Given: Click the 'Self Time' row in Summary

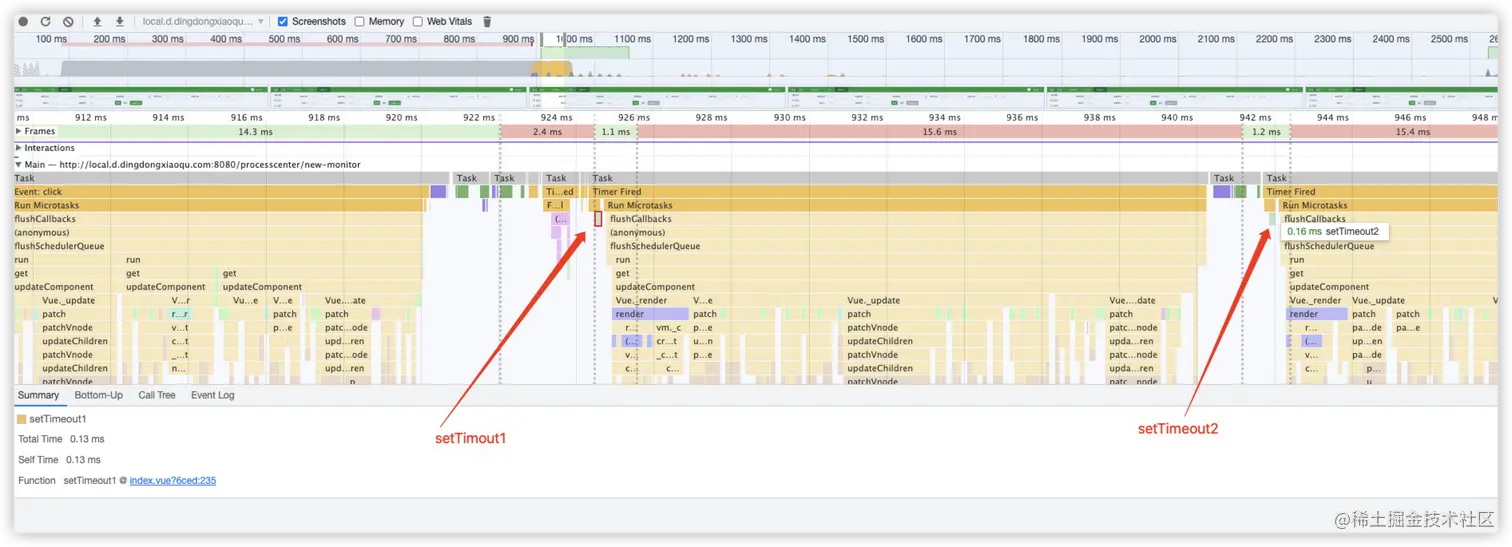Looking at the screenshot, I should 60,460.
